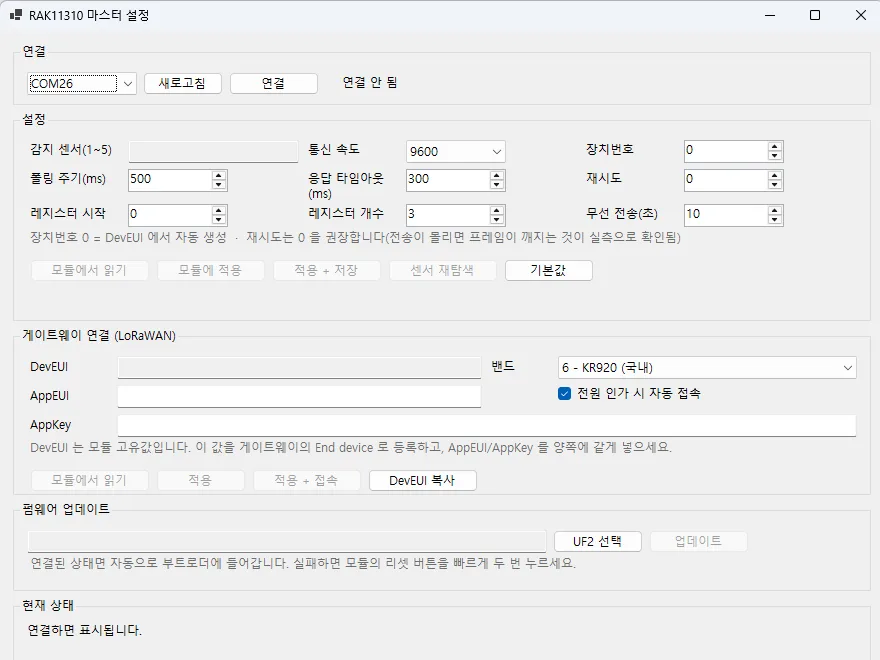
Task: Increase 레지스터 시작 value with up arrow
Action: (218, 210)
